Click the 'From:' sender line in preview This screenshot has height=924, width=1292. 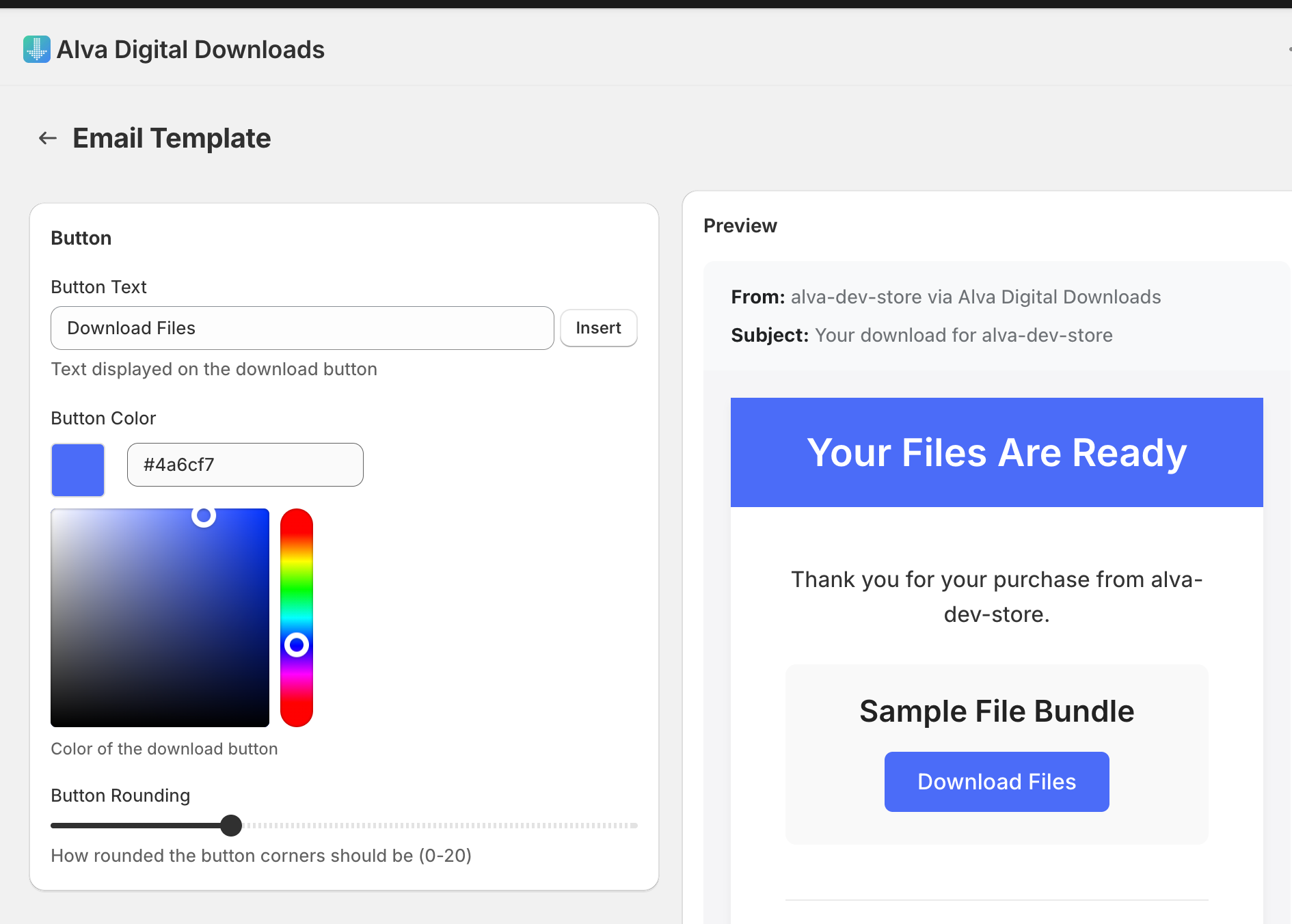click(946, 297)
